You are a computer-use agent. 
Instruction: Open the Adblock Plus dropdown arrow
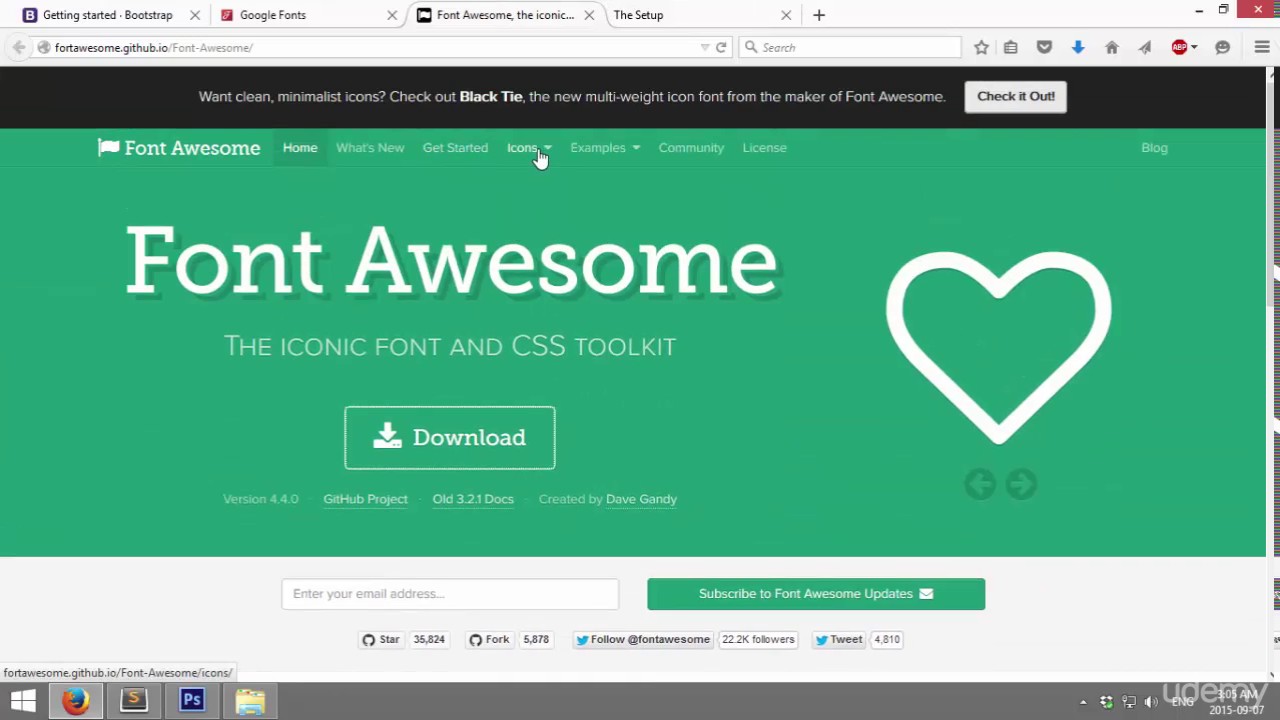pos(1194,47)
